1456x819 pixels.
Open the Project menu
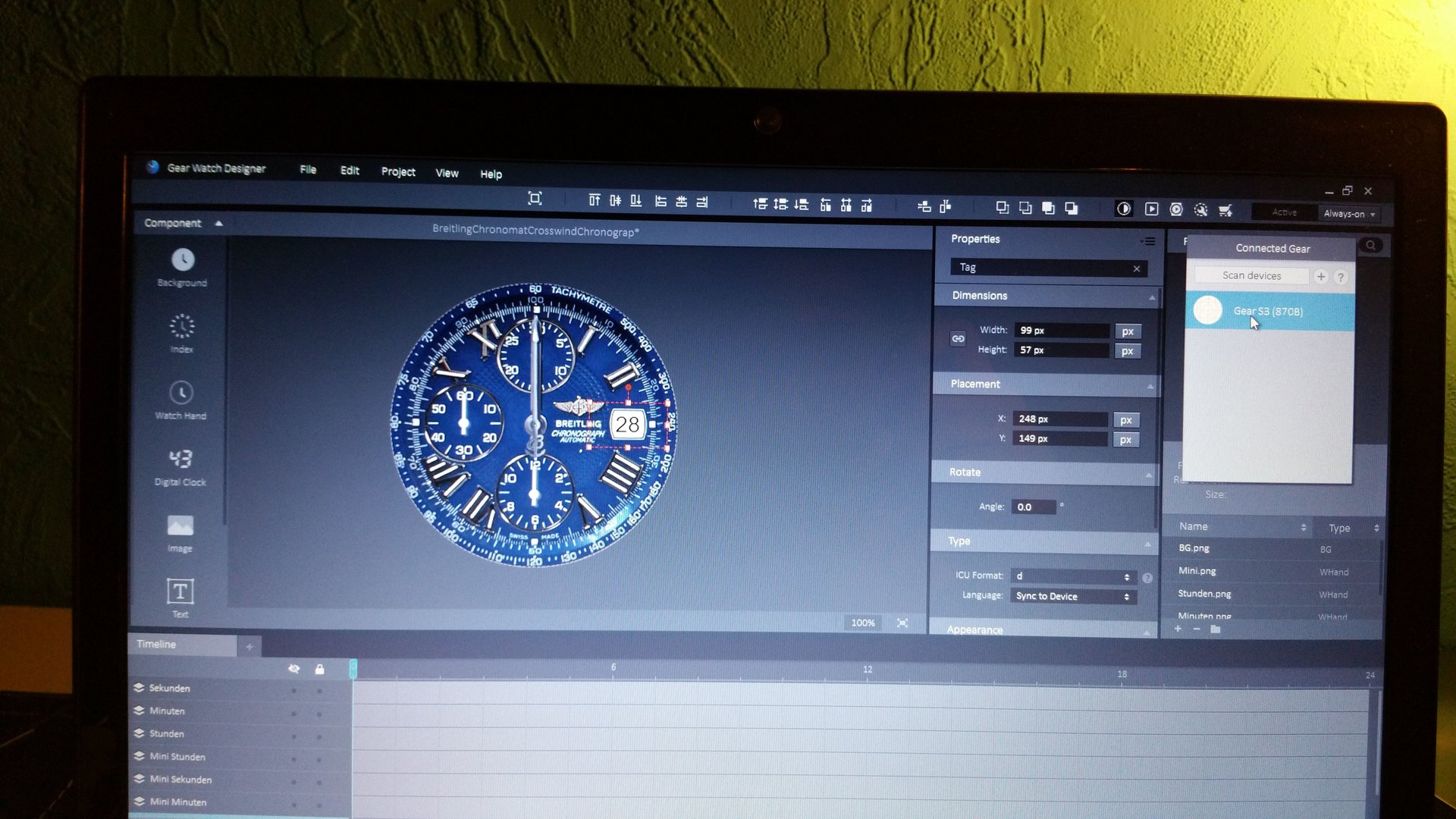pos(398,172)
